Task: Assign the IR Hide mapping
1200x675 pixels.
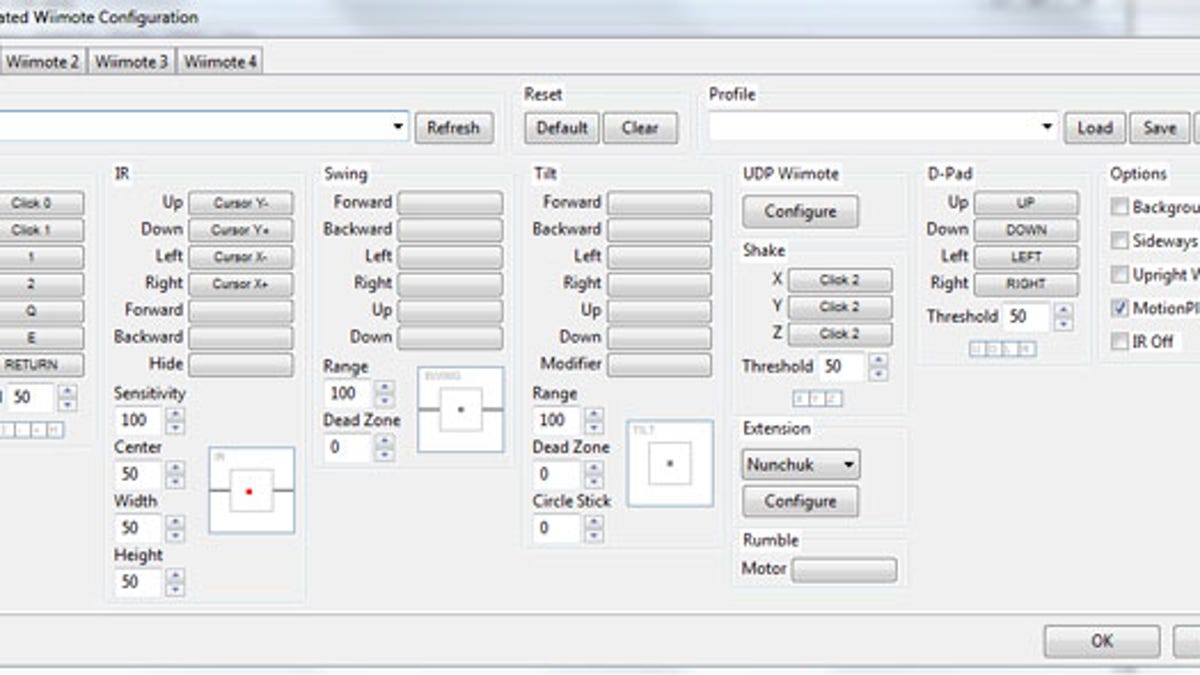Action: pos(240,365)
